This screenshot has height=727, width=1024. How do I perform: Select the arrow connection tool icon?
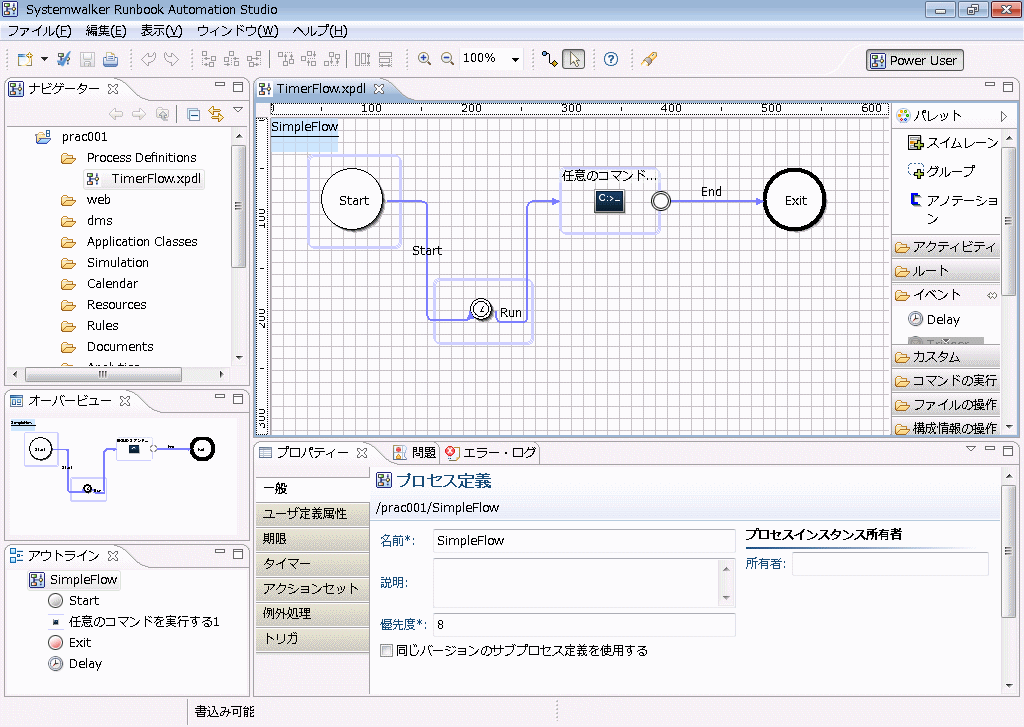pos(550,59)
